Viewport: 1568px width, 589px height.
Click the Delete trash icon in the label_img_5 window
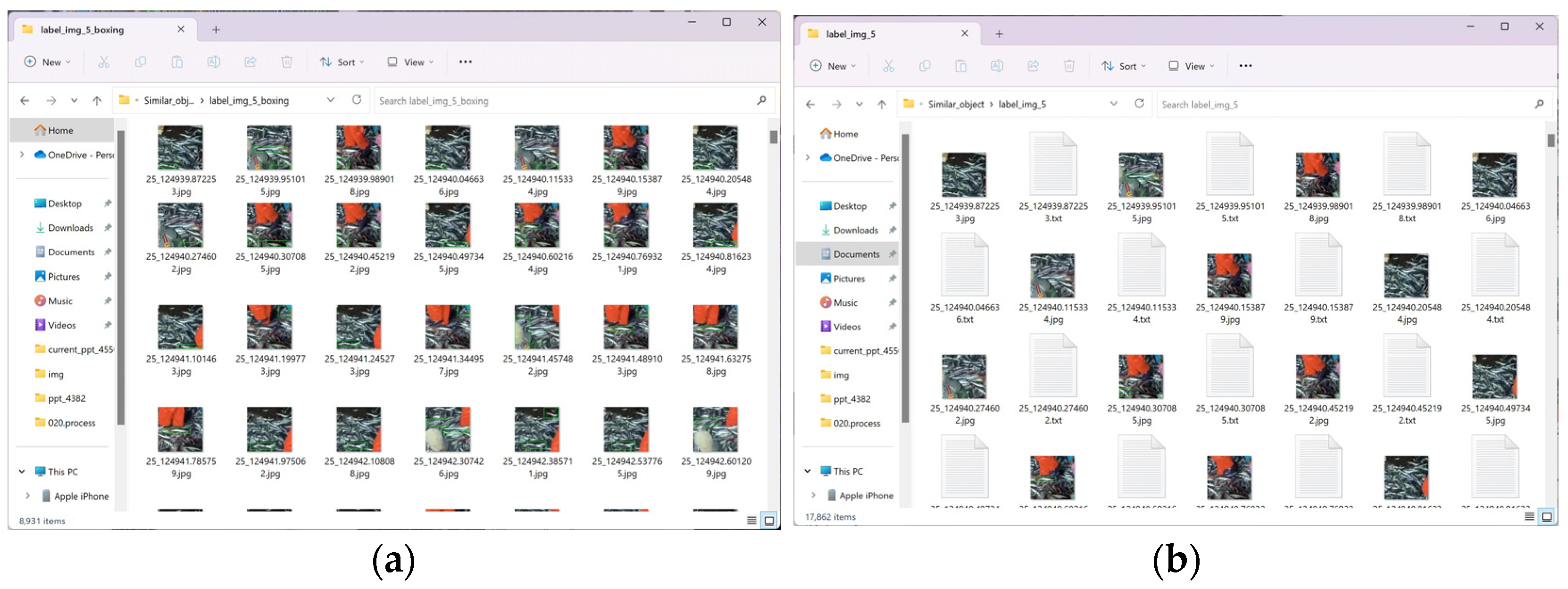click(x=1069, y=67)
